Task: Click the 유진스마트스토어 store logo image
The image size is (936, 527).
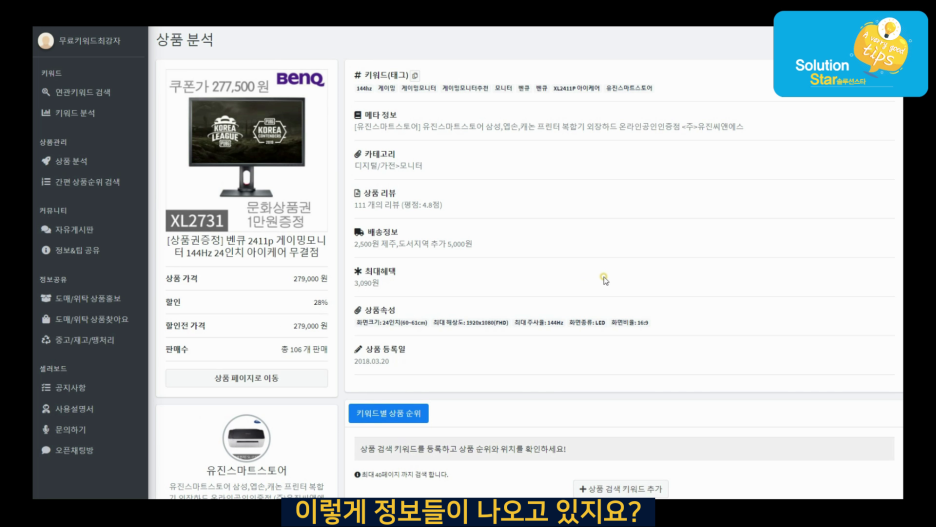Action: click(x=247, y=438)
